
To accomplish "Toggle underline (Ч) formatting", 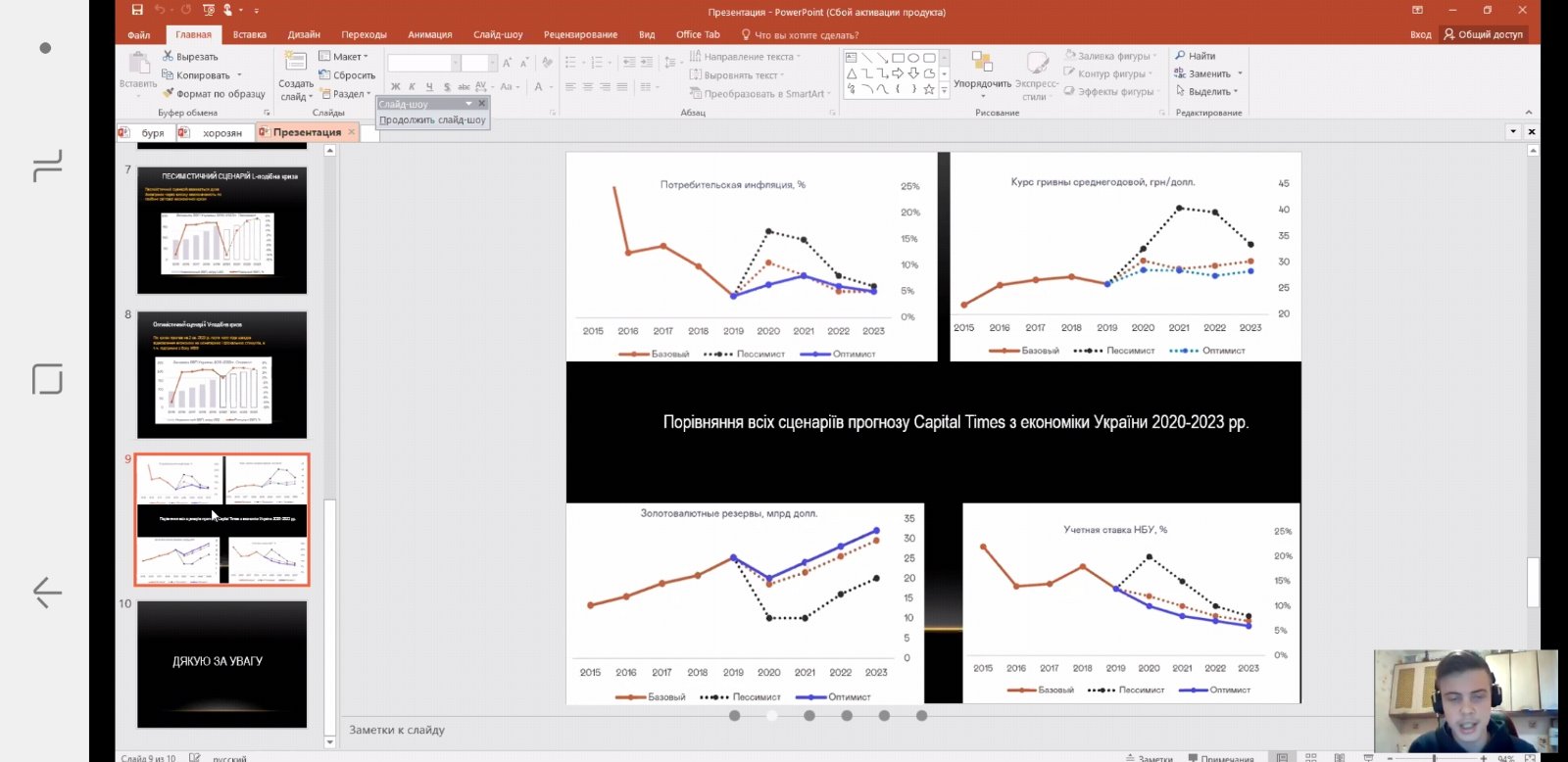I will (429, 87).
